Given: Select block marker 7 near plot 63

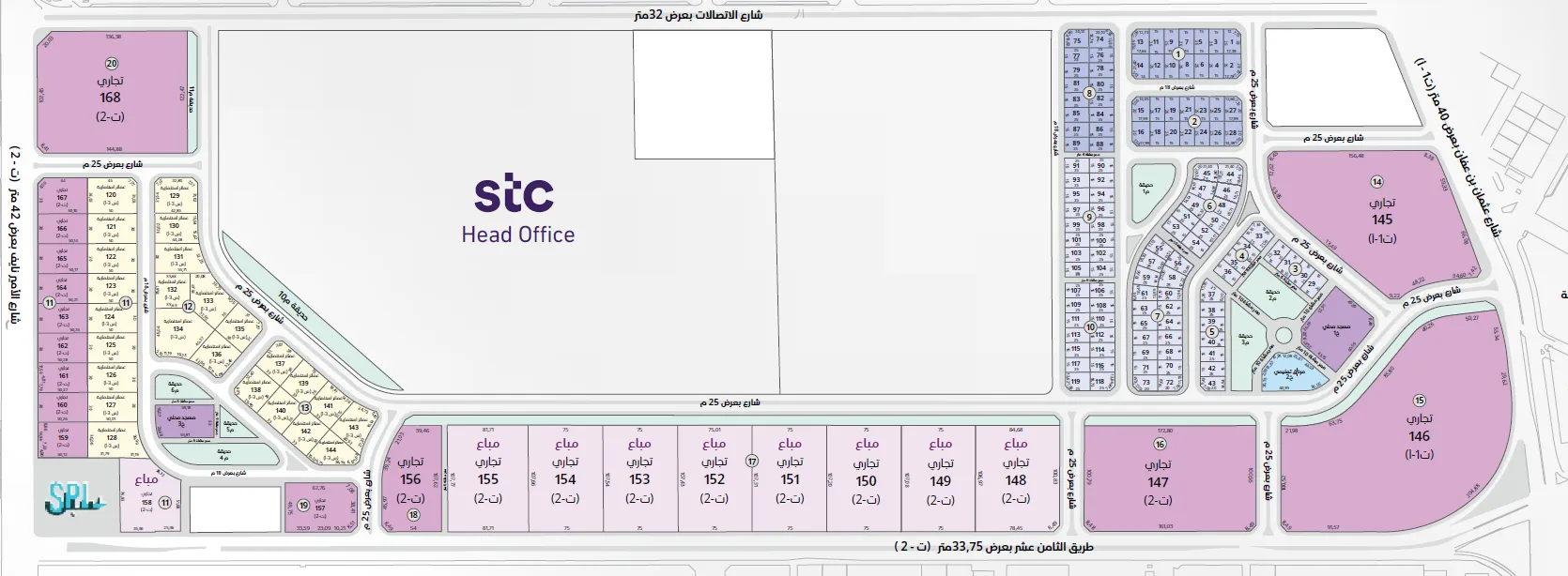Looking at the screenshot, I should click(x=1157, y=315).
